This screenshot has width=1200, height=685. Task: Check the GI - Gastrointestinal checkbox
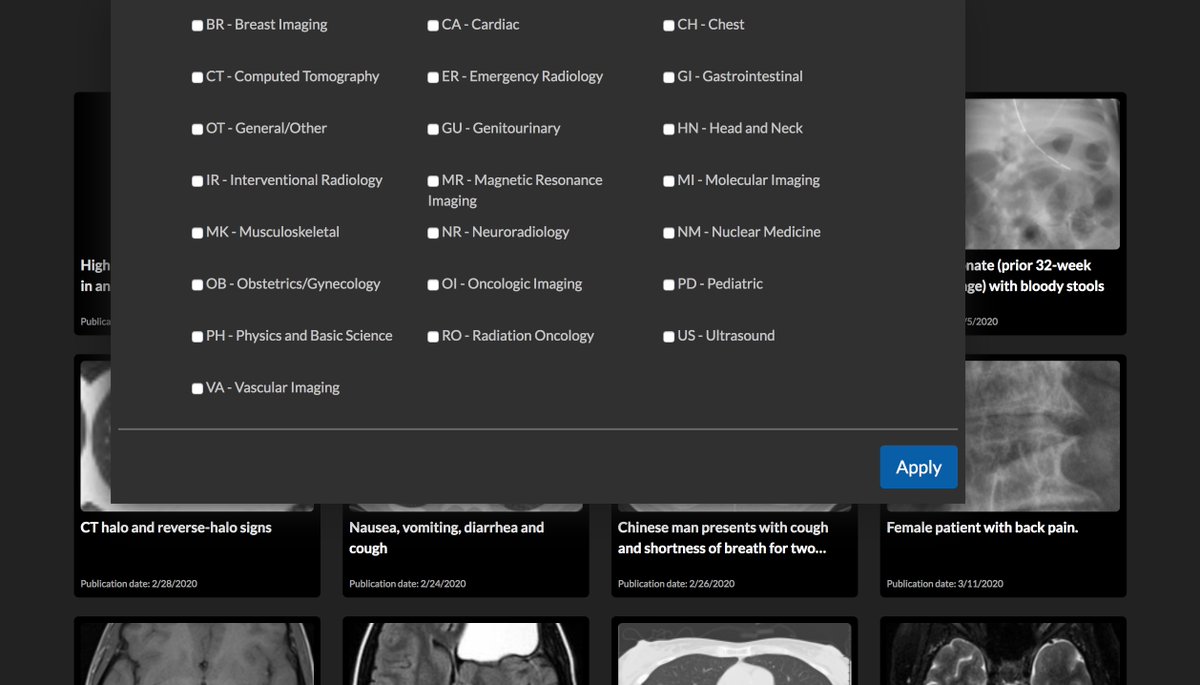tap(669, 77)
